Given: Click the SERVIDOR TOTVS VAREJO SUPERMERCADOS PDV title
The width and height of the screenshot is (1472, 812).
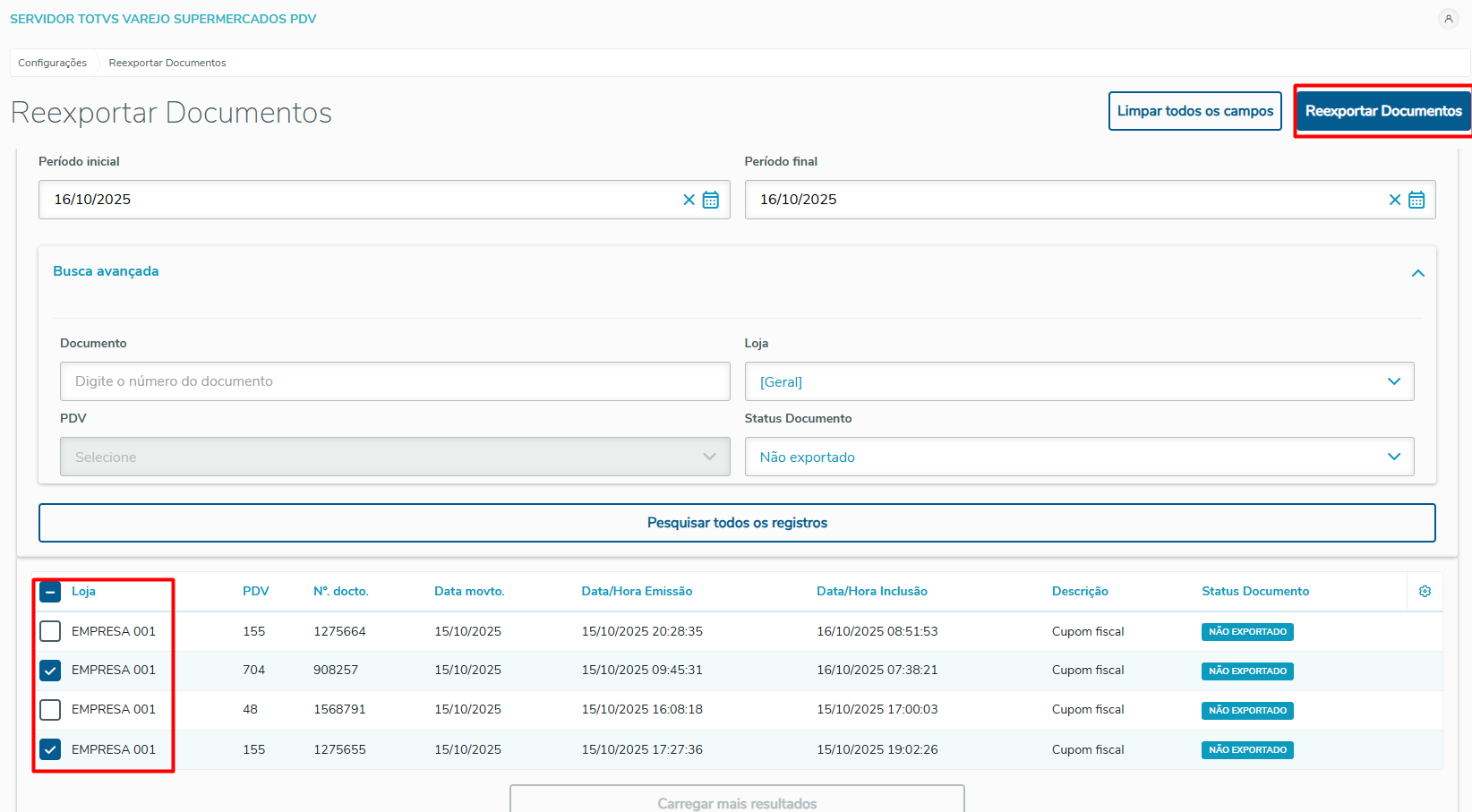Looking at the screenshot, I should [x=163, y=19].
